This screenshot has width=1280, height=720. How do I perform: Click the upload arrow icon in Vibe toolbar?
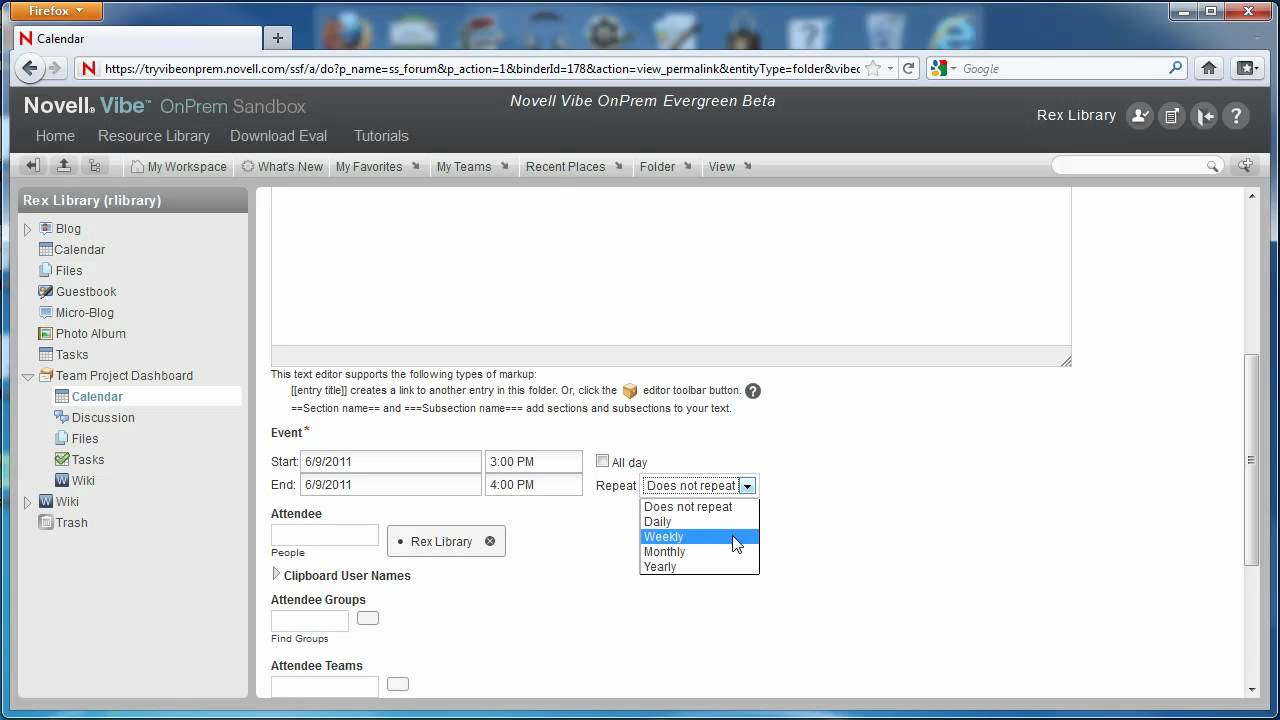[63, 166]
